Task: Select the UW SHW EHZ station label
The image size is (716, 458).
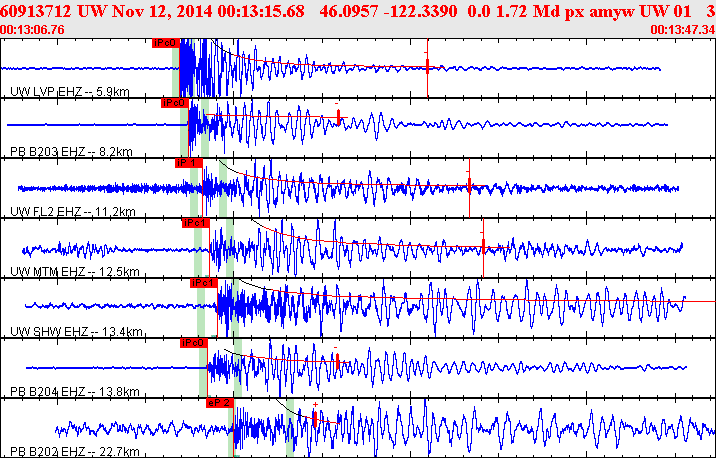Action: [x=76, y=332]
